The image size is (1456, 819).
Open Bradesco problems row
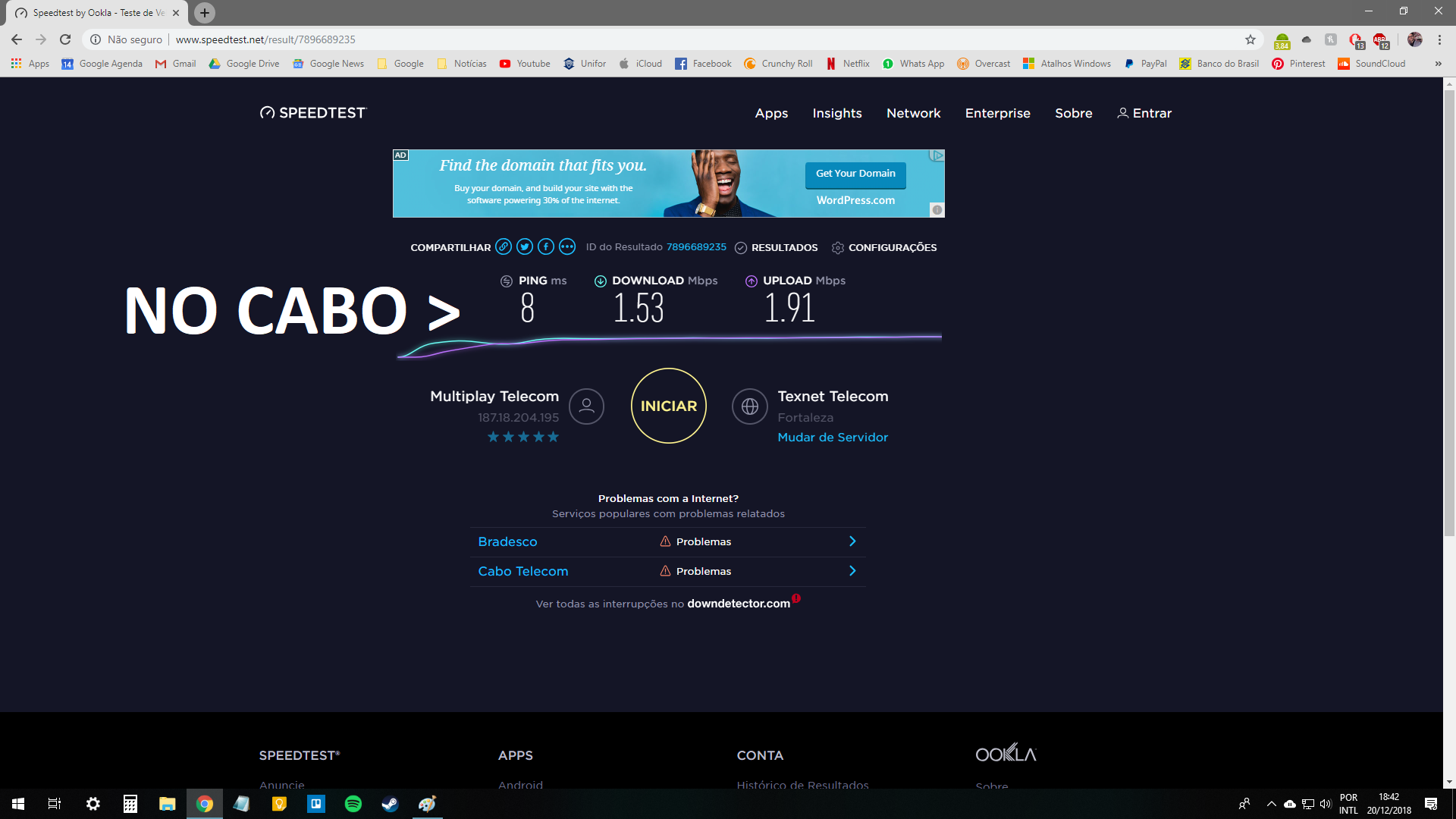(667, 541)
